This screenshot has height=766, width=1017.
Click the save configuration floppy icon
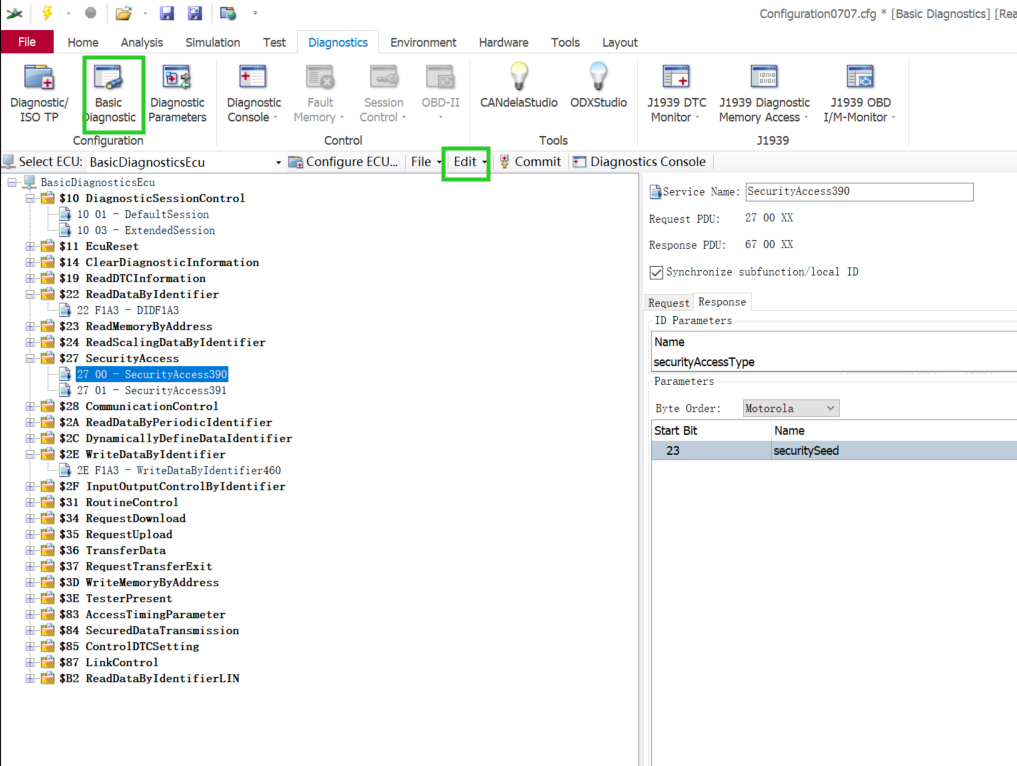click(x=167, y=13)
